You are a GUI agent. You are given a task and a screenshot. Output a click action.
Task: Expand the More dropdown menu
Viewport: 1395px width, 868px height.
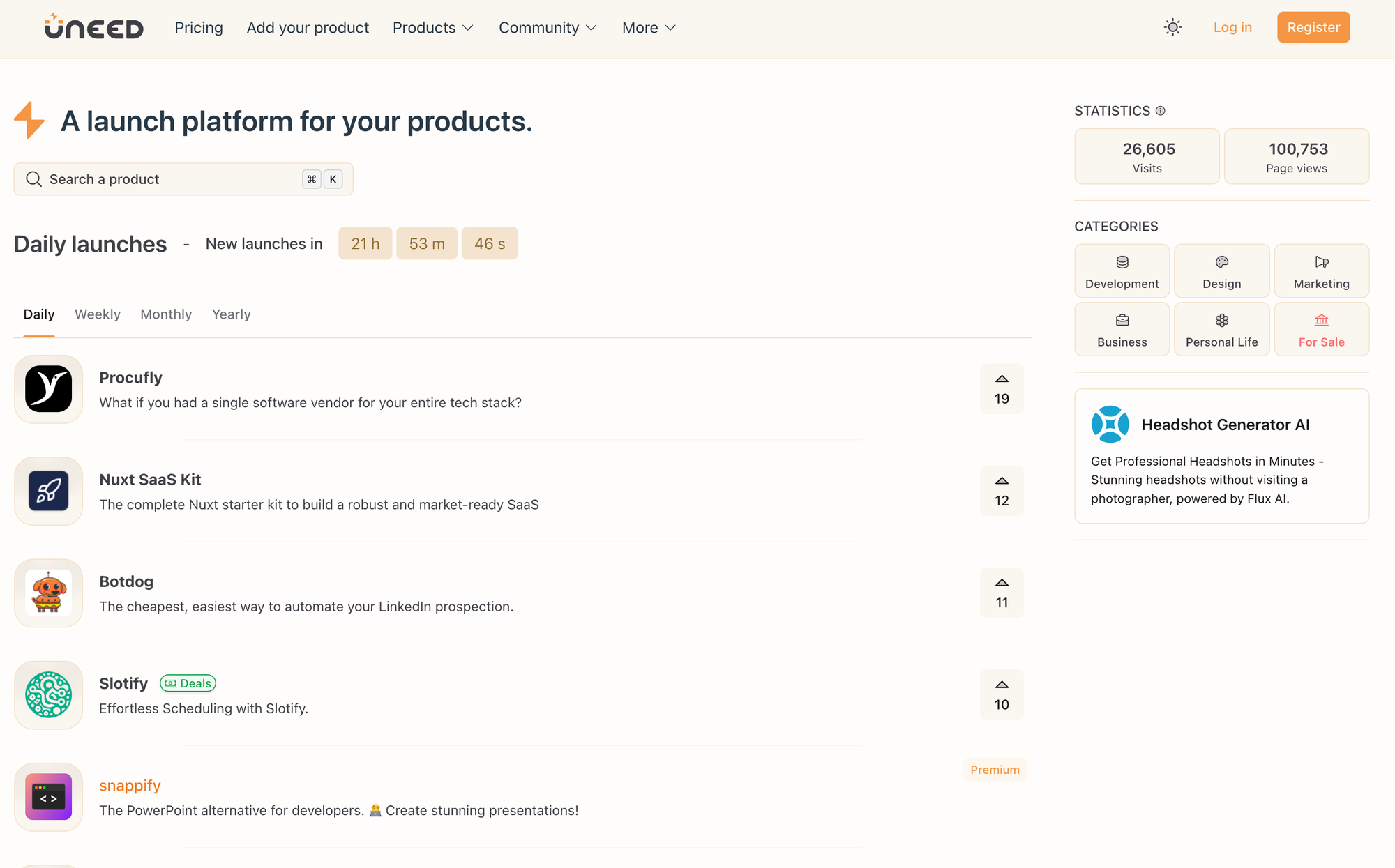coord(649,27)
